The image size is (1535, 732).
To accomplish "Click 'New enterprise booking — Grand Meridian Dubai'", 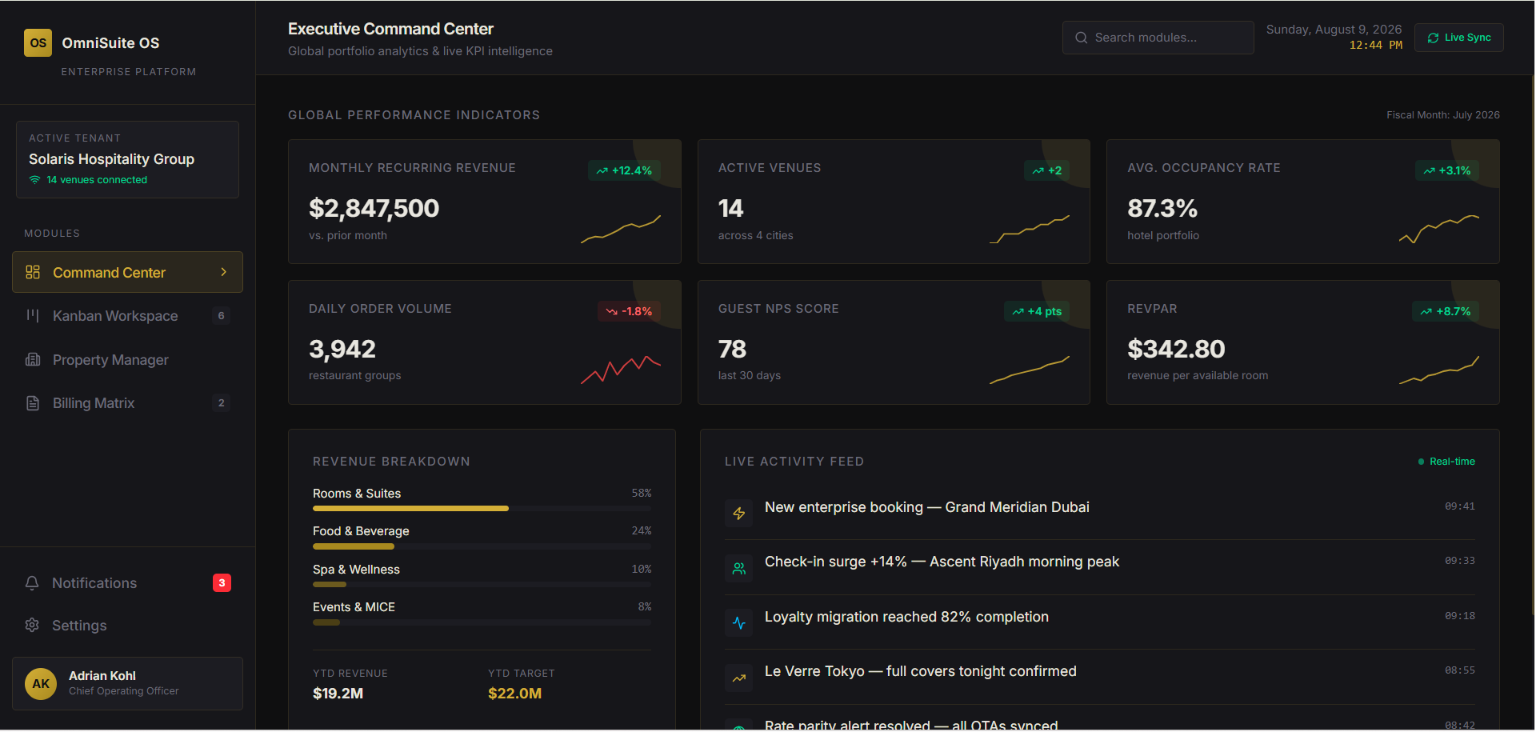I will click(x=927, y=507).
